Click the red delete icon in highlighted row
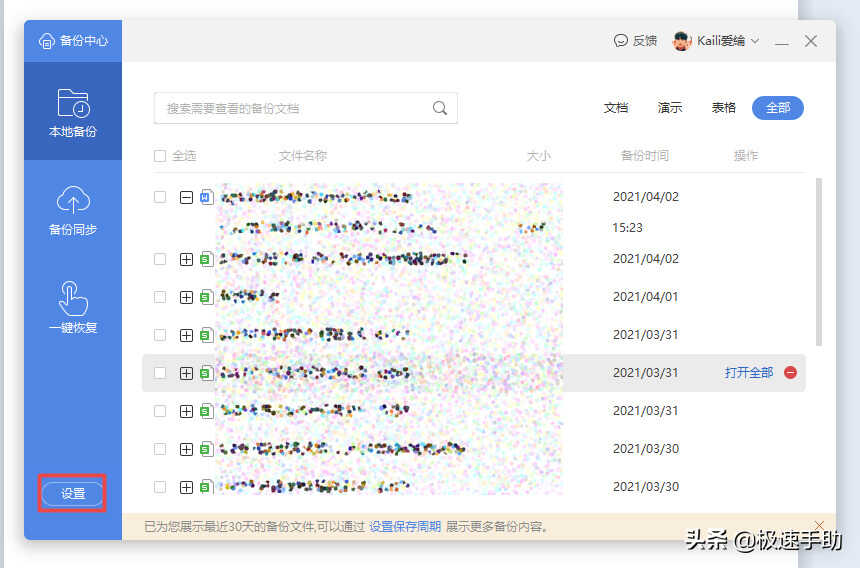This screenshot has width=860, height=568. coord(790,373)
